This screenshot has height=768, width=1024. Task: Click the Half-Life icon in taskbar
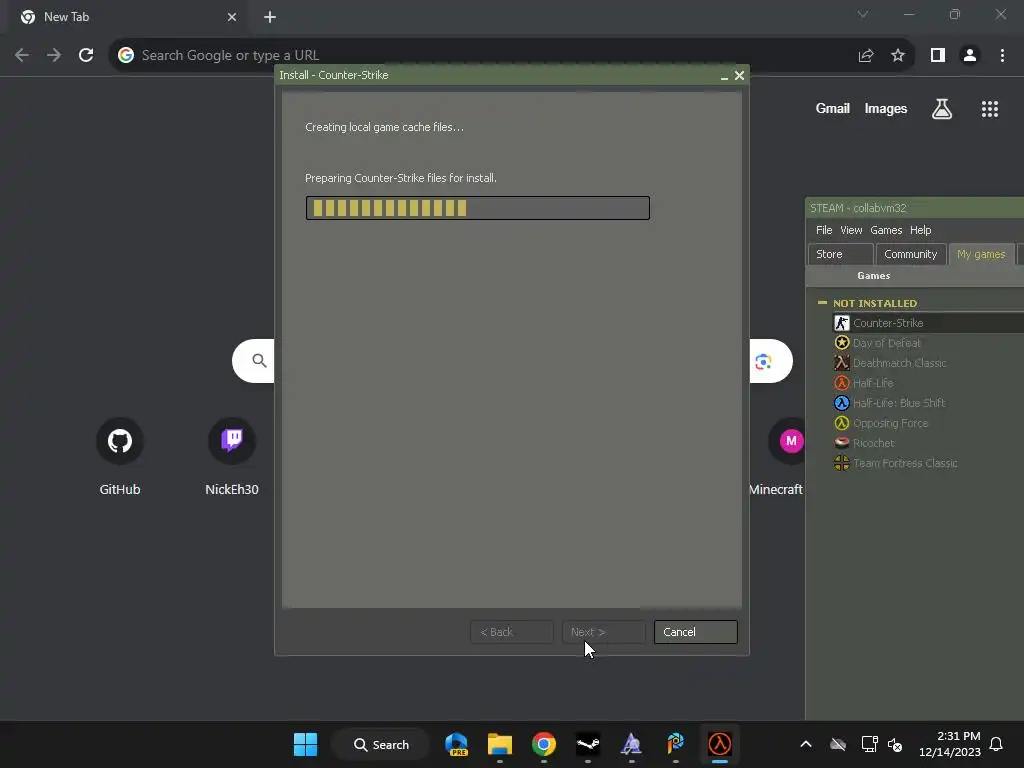pyautogui.click(x=720, y=744)
